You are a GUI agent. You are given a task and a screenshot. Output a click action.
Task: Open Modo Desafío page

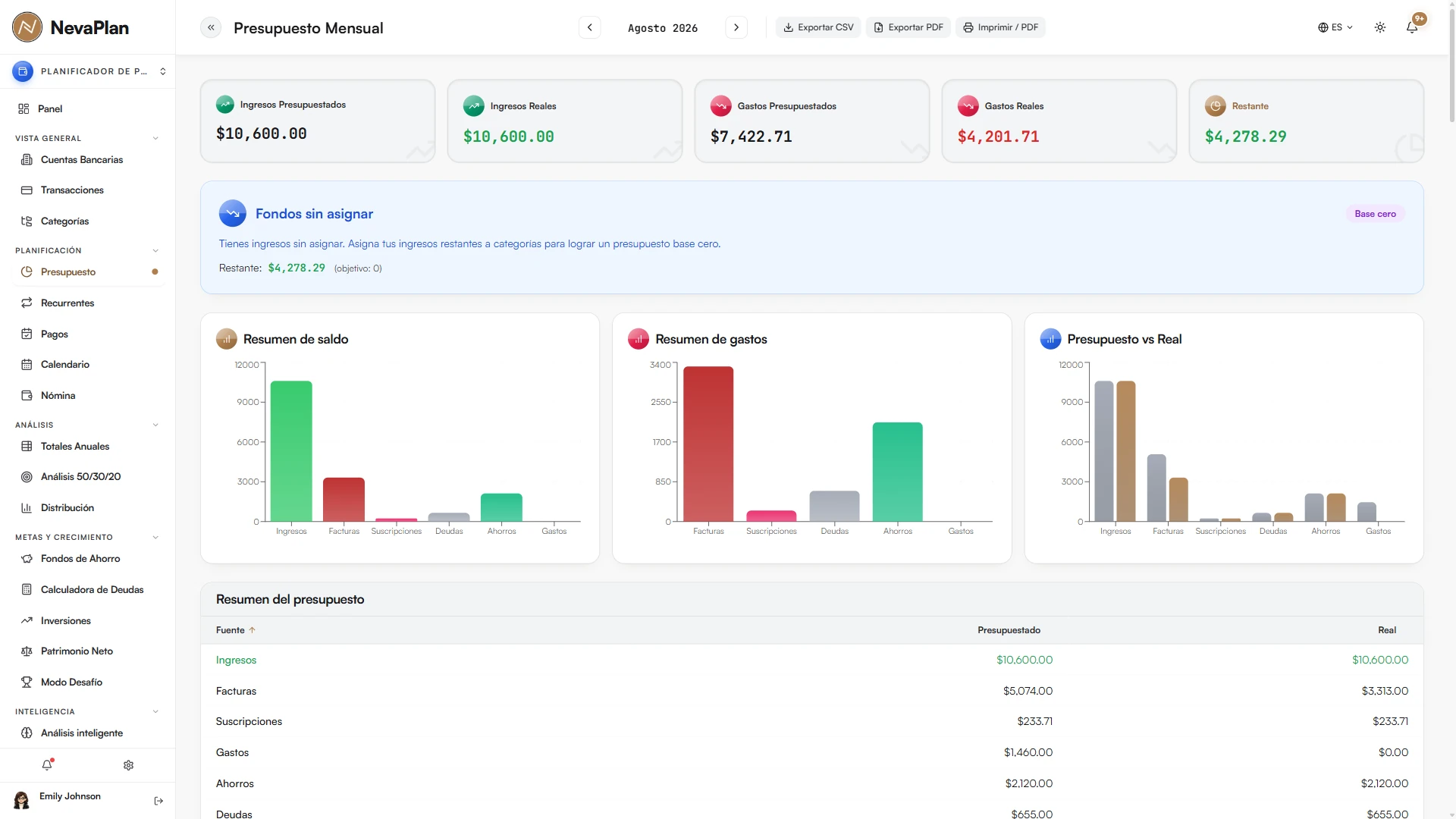88,682
